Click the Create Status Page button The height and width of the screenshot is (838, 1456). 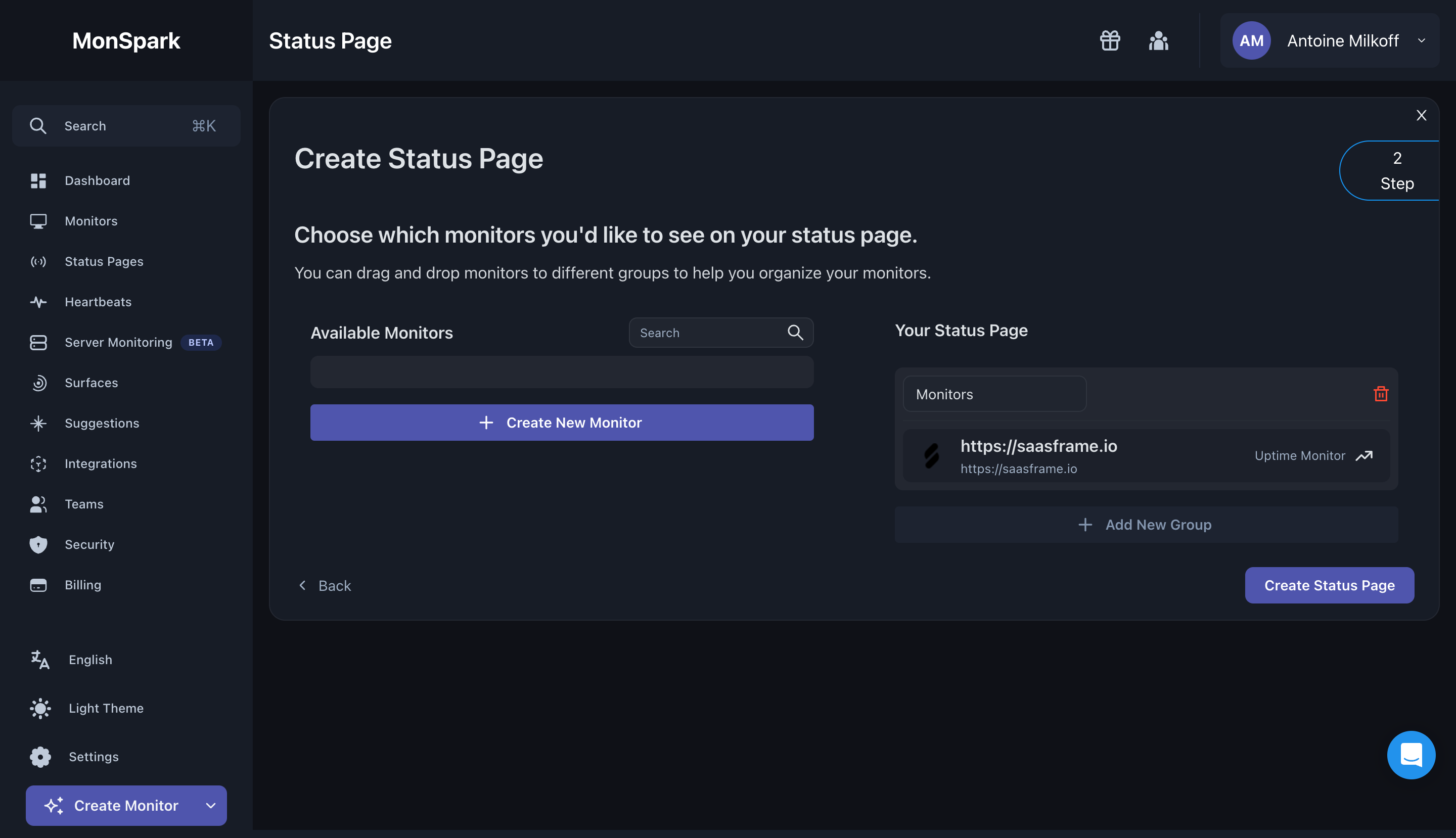coord(1329,585)
